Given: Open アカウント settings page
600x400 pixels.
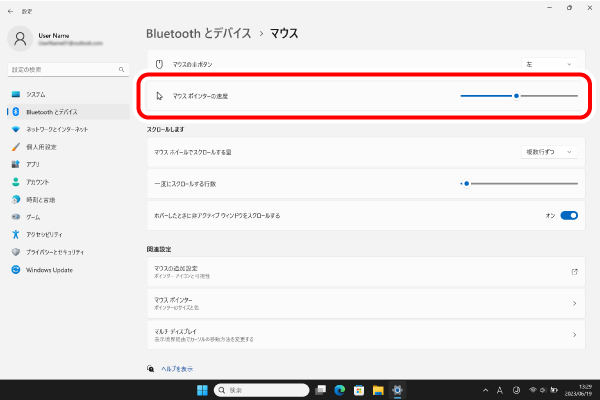Looking at the screenshot, I should (x=38, y=182).
